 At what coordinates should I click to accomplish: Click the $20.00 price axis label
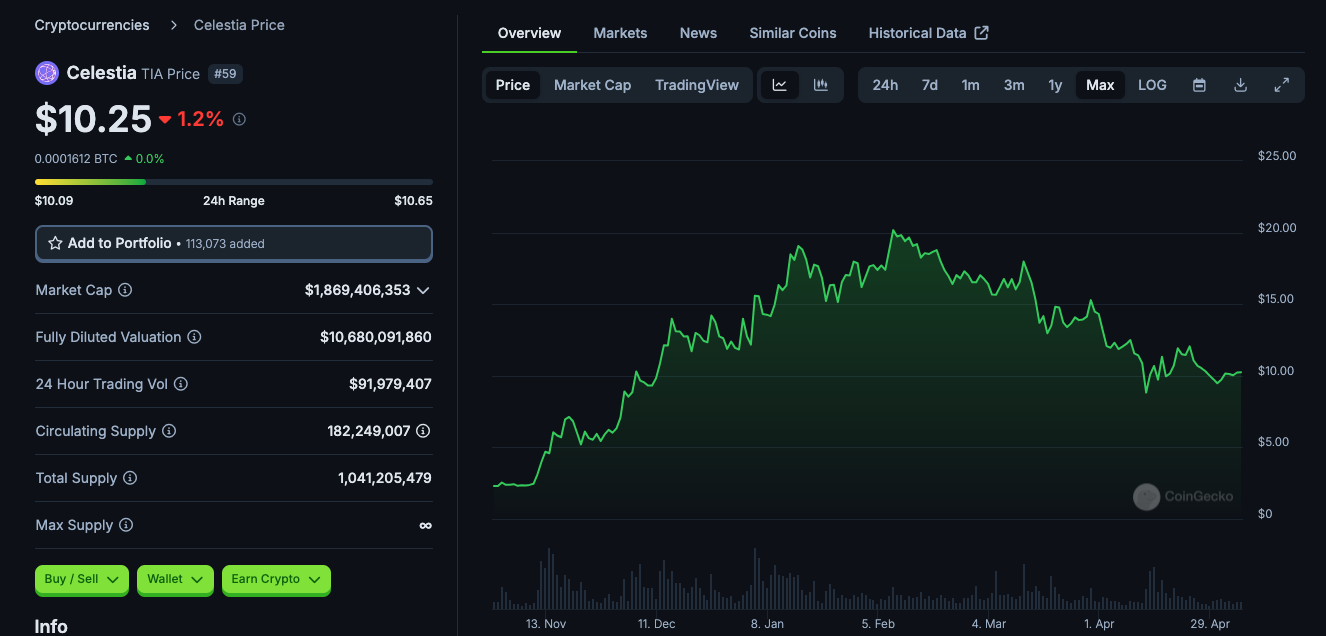(1276, 227)
